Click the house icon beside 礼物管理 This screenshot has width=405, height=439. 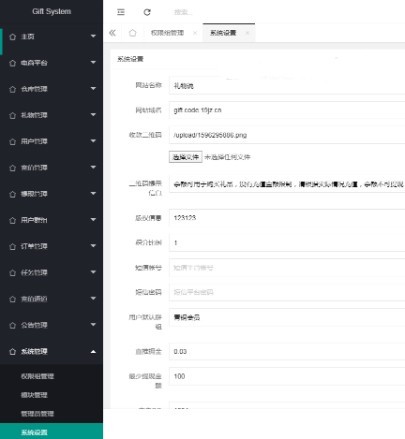pyautogui.click(x=13, y=115)
